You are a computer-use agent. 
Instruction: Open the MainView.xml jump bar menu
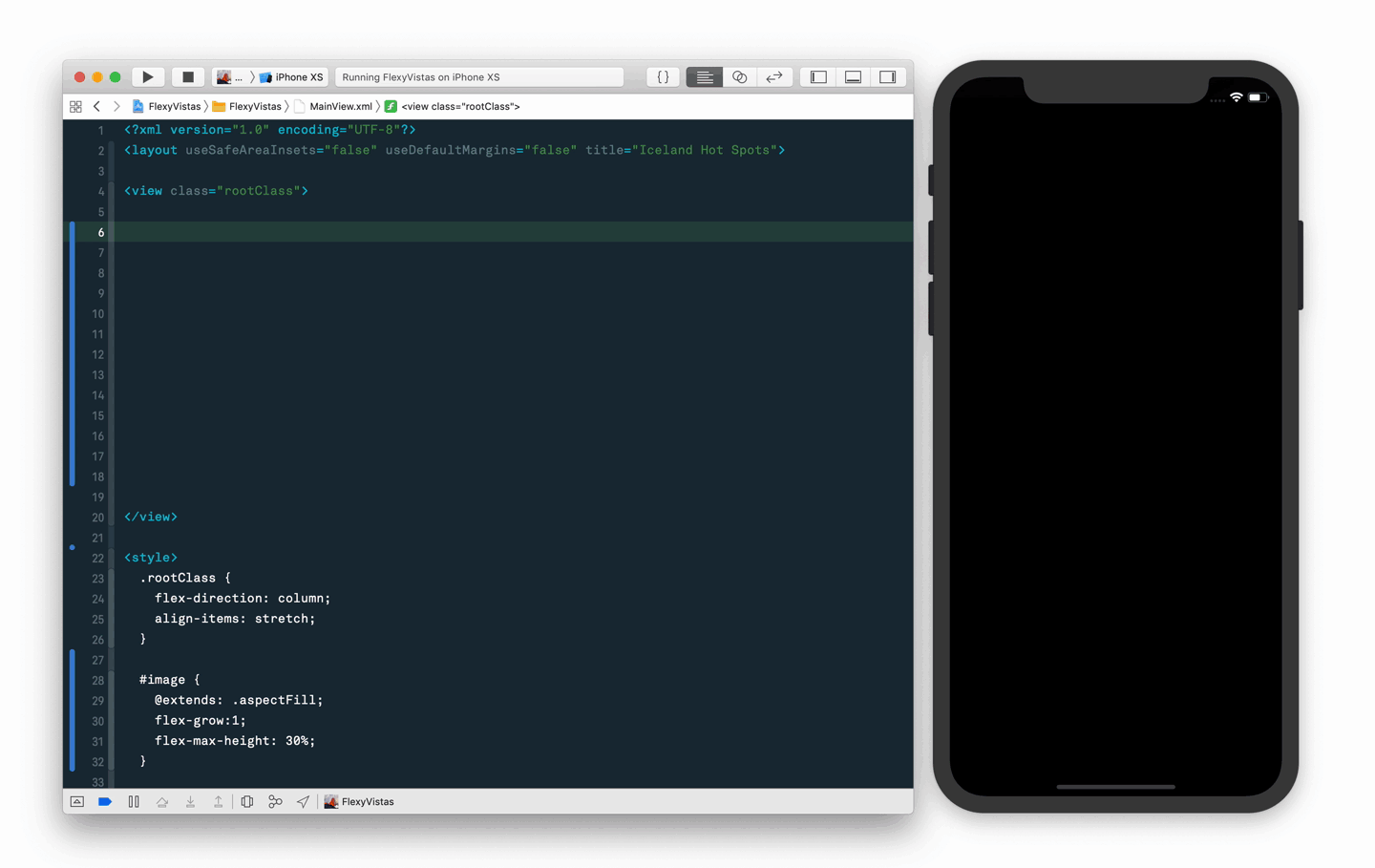[333, 106]
